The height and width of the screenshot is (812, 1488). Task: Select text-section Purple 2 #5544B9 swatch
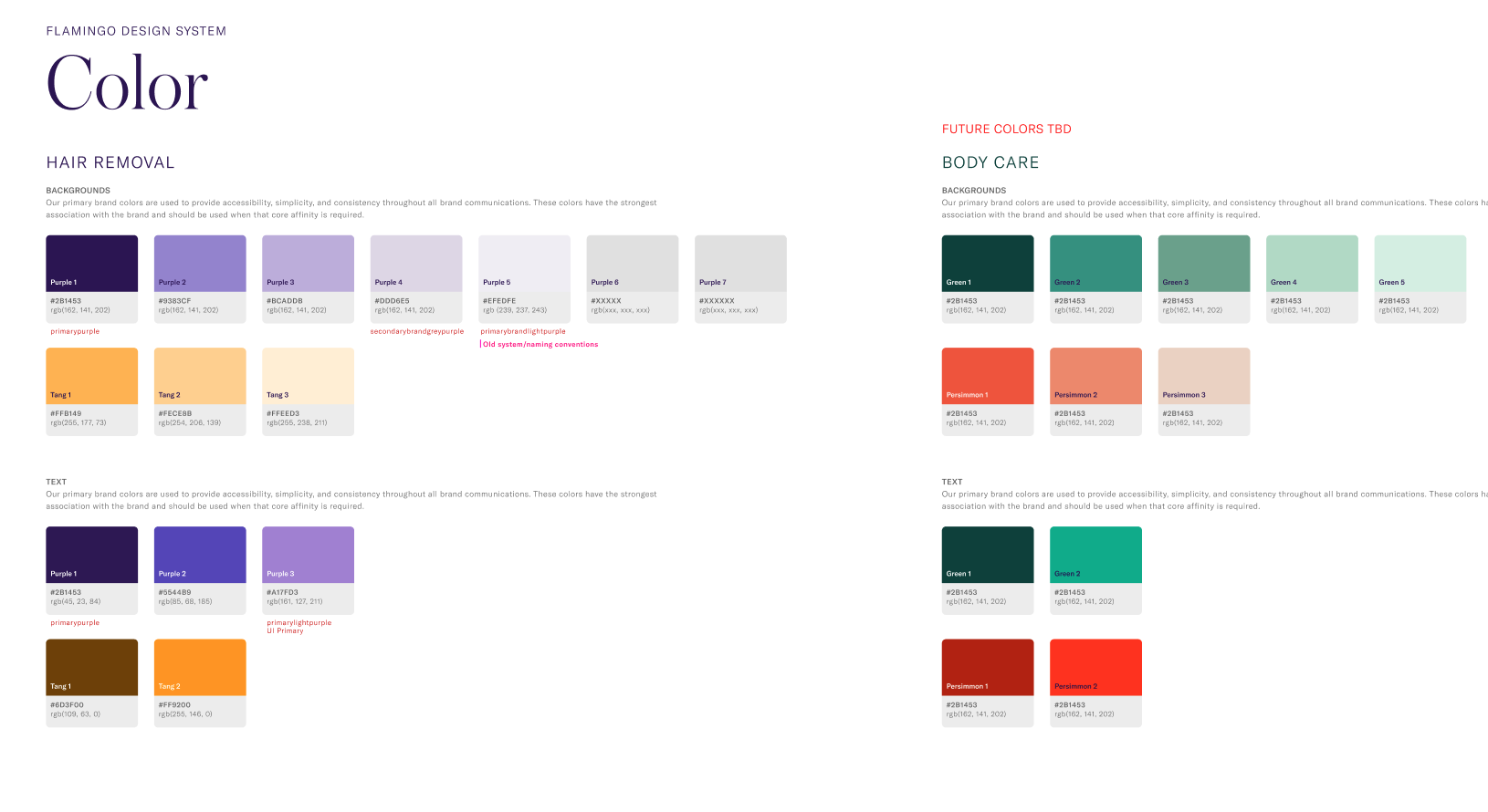click(200, 570)
